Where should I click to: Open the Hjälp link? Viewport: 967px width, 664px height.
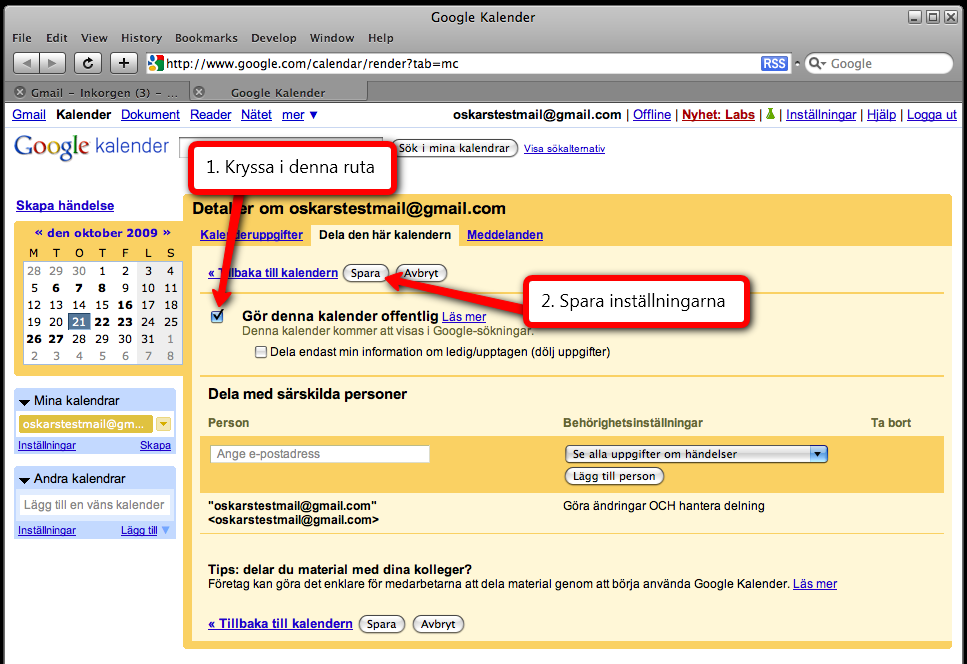881,115
